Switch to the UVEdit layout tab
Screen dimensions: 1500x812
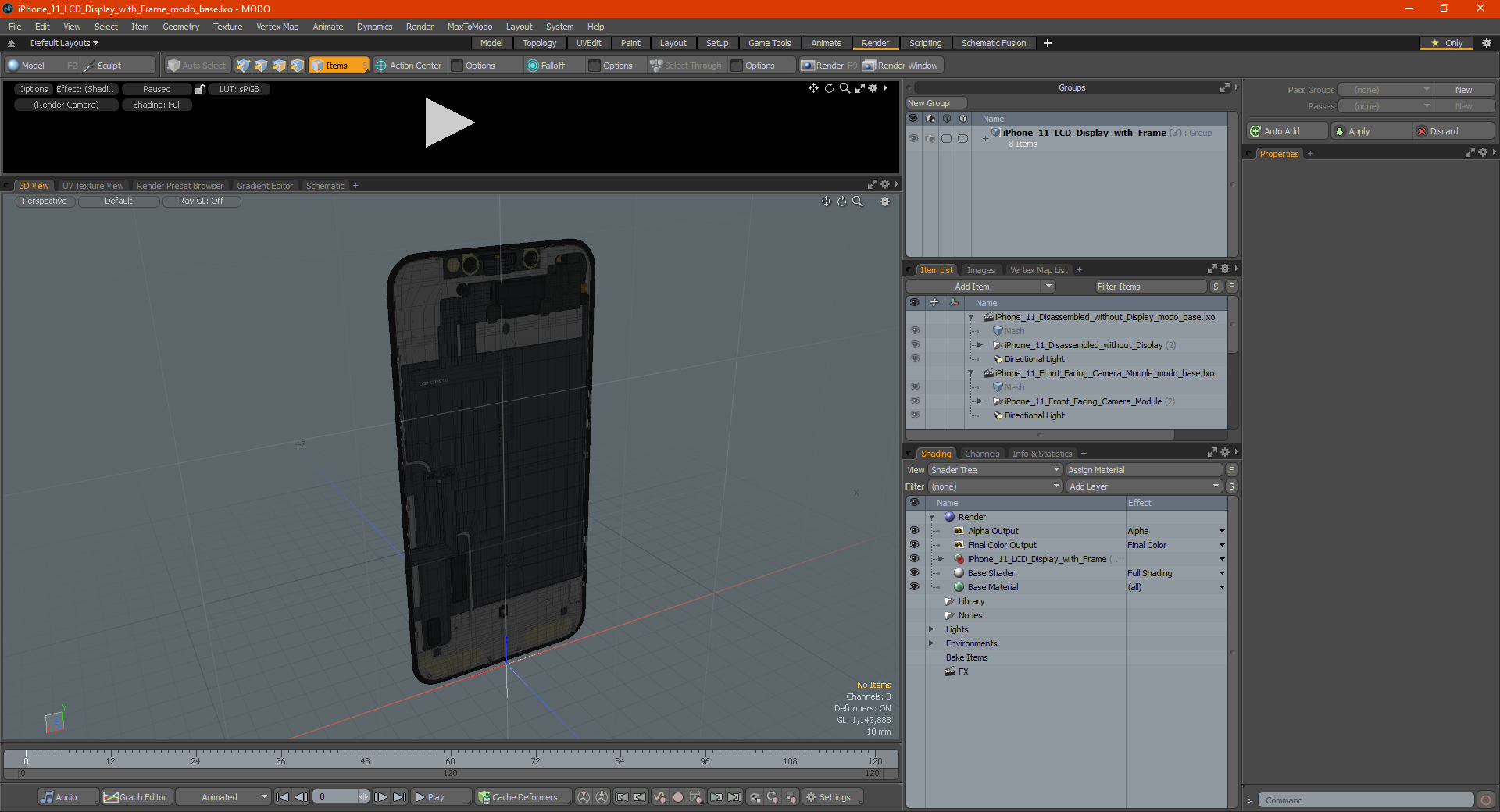click(x=588, y=43)
